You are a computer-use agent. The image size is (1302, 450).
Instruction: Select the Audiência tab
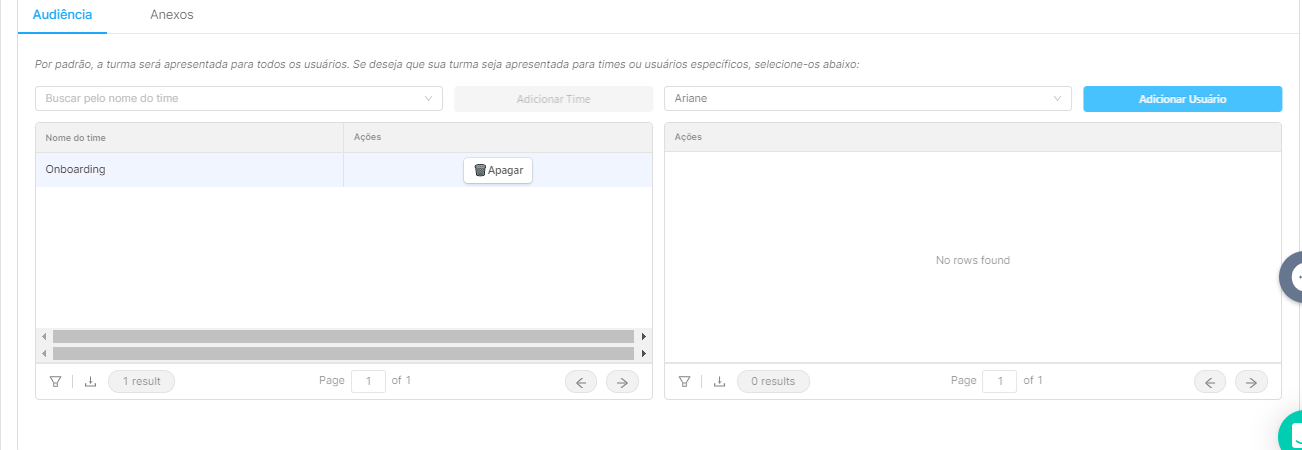(x=63, y=15)
